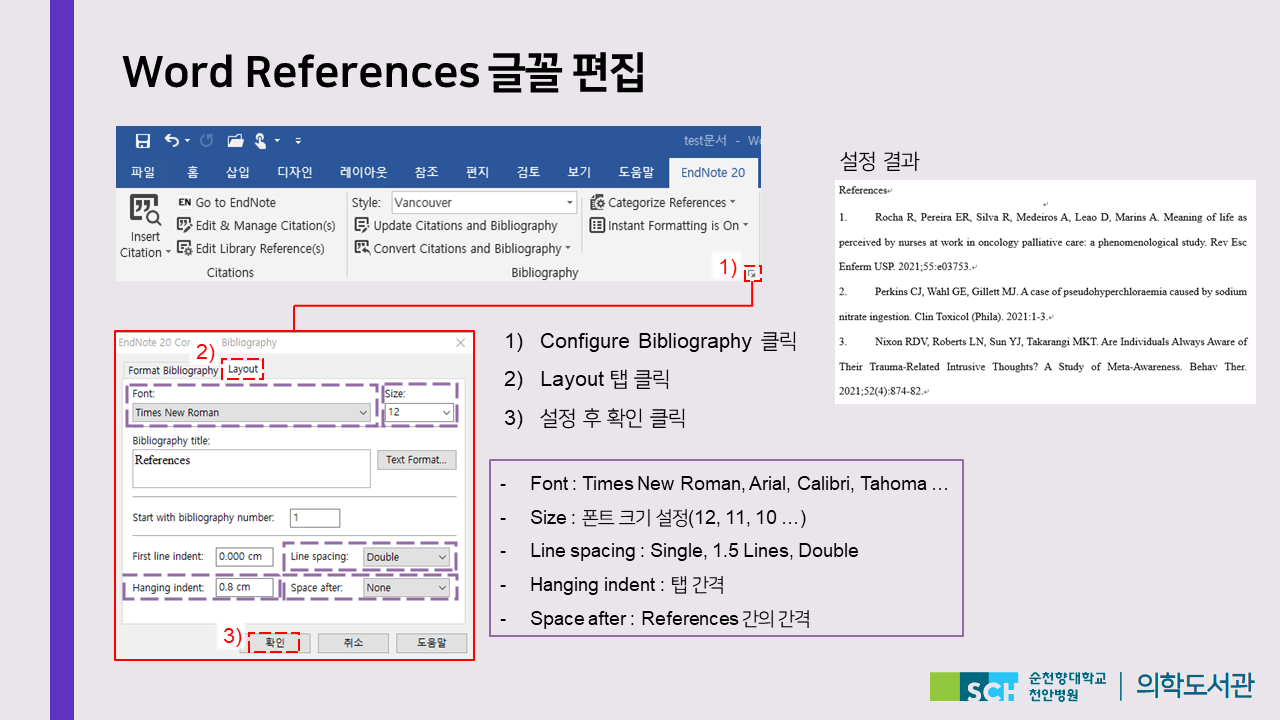Switch to the 레이아웃 ribbon tab

pyautogui.click(x=363, y=172)
